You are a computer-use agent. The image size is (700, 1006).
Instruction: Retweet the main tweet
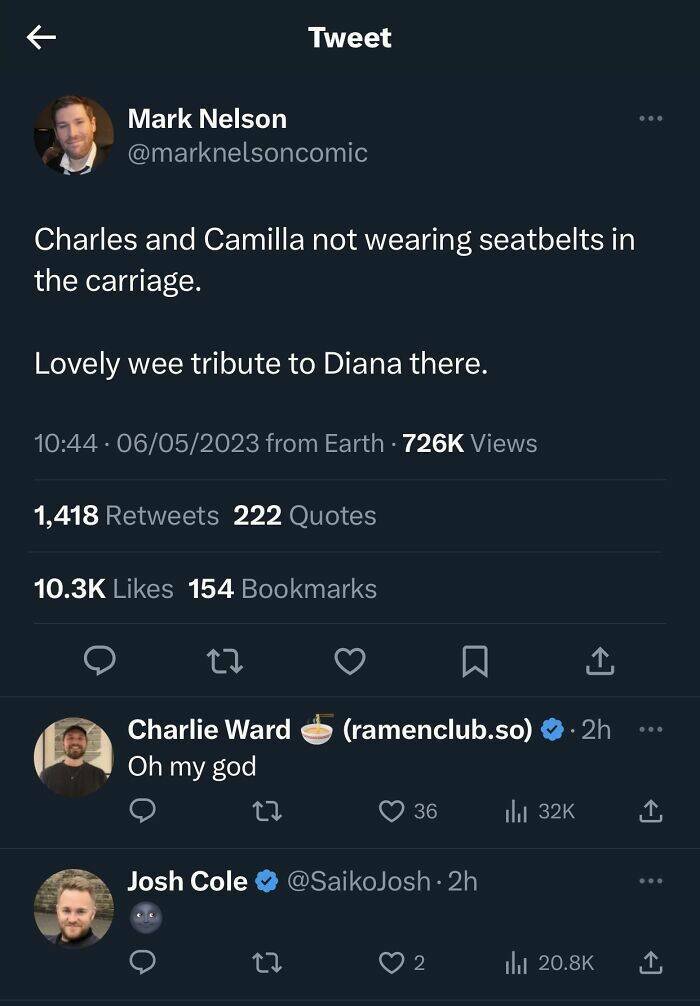[x=225, y=661]
